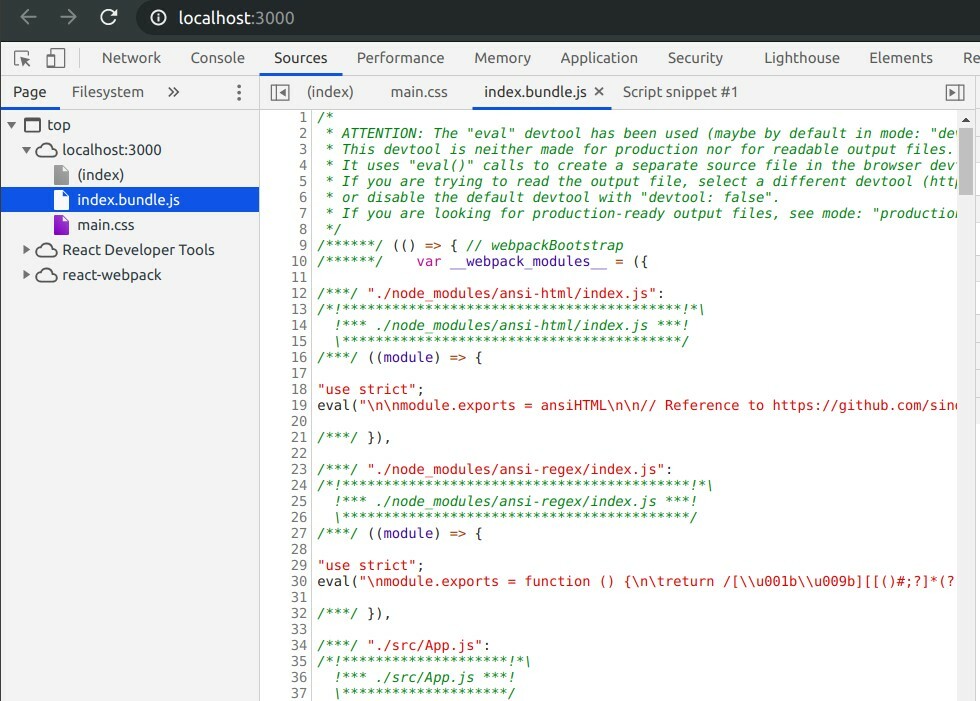Expand the React Developer Tools node

pyautogui.click(x=26, y=250)
